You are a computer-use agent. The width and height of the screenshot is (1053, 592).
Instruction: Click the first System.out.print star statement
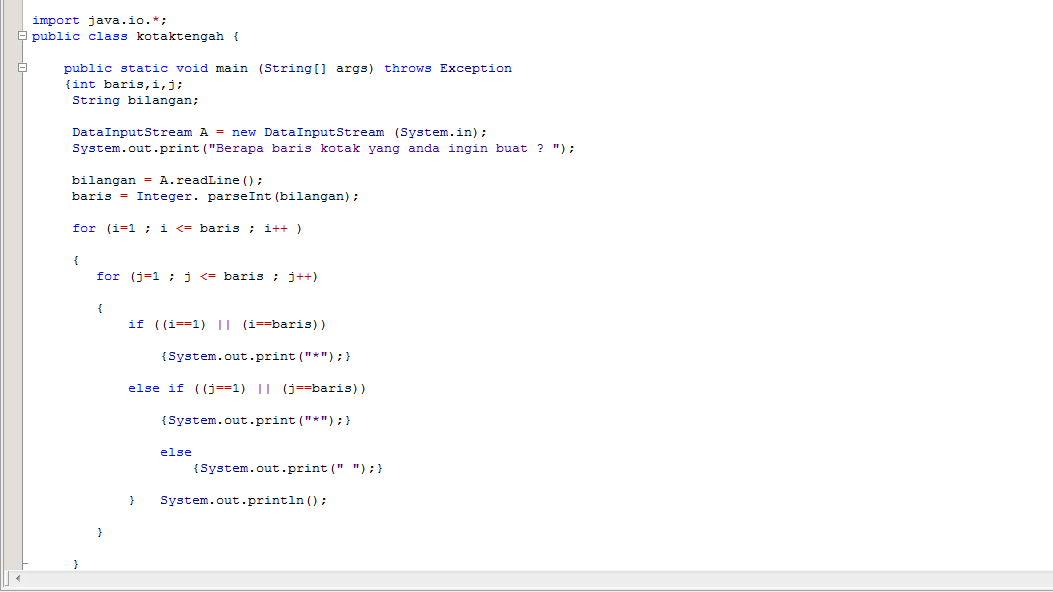(x=255, y=355)
